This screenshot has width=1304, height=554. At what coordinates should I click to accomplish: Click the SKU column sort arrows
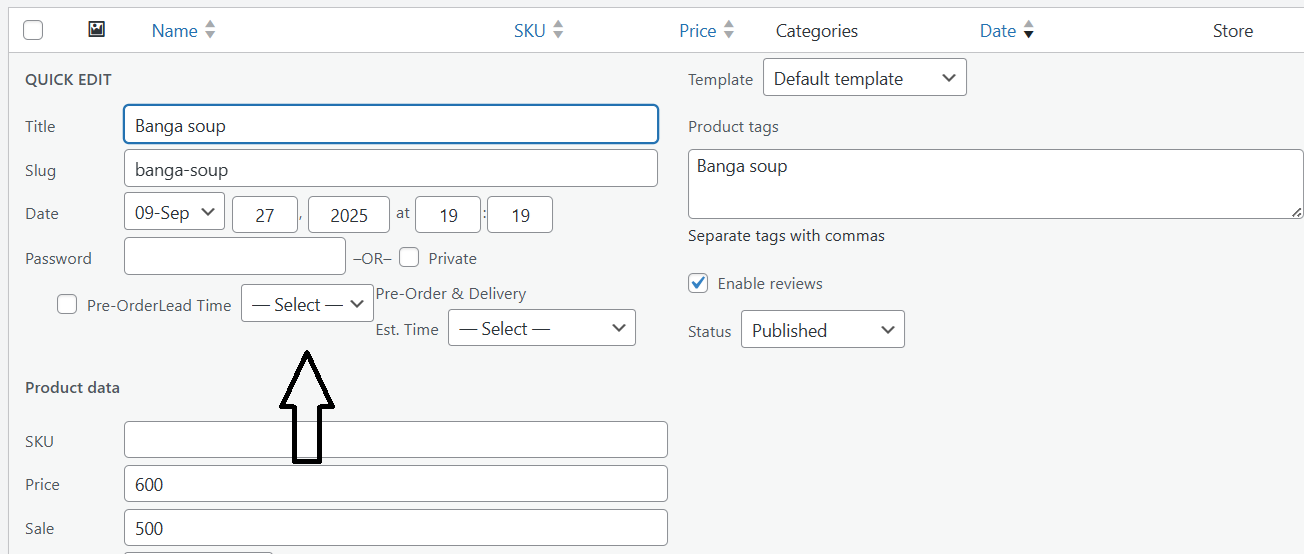[x=558, y=31]
